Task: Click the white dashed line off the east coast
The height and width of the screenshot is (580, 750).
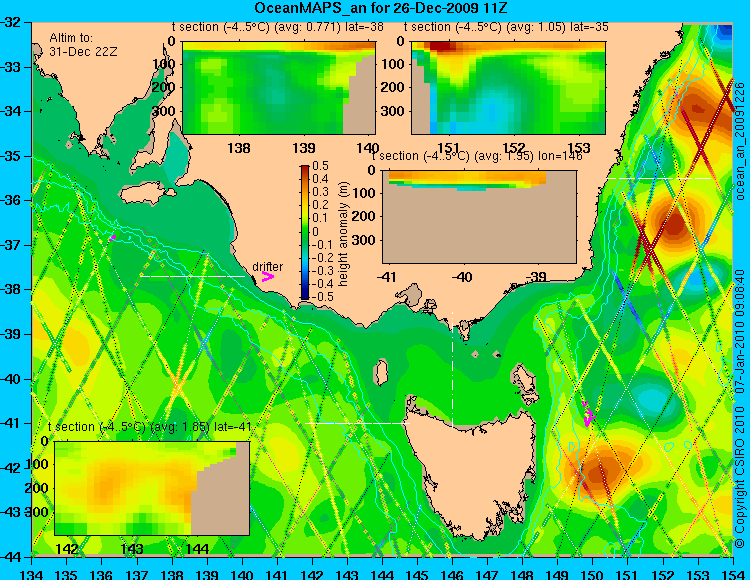Action: (x=659, y=178)
